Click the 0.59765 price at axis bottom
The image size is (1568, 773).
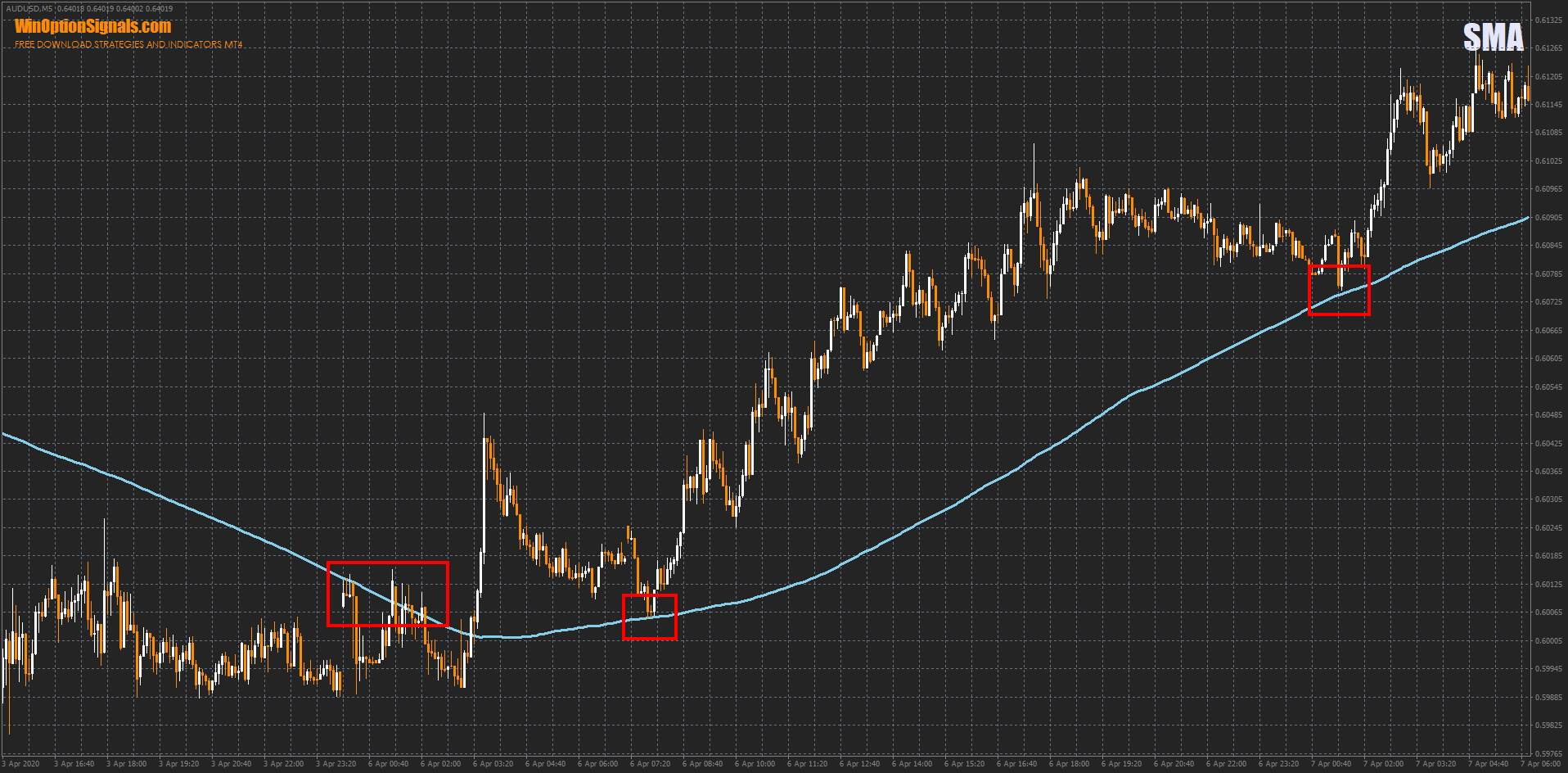(x=1548, y=753)
